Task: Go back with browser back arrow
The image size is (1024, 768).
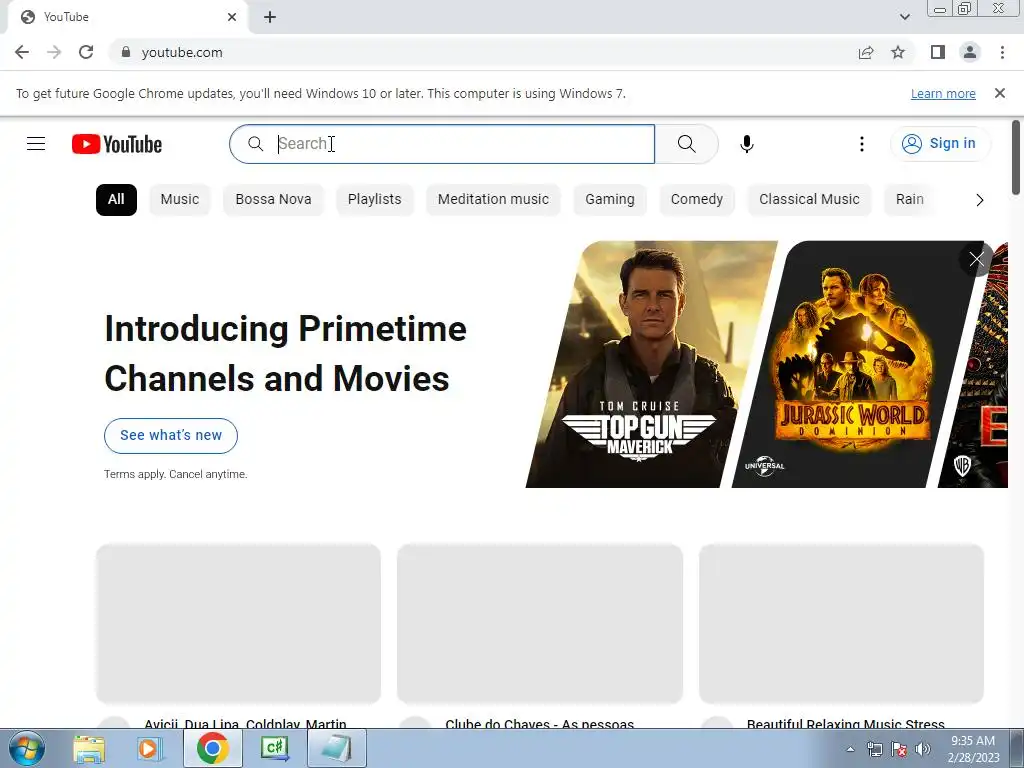Action: [x=22, y=52]
